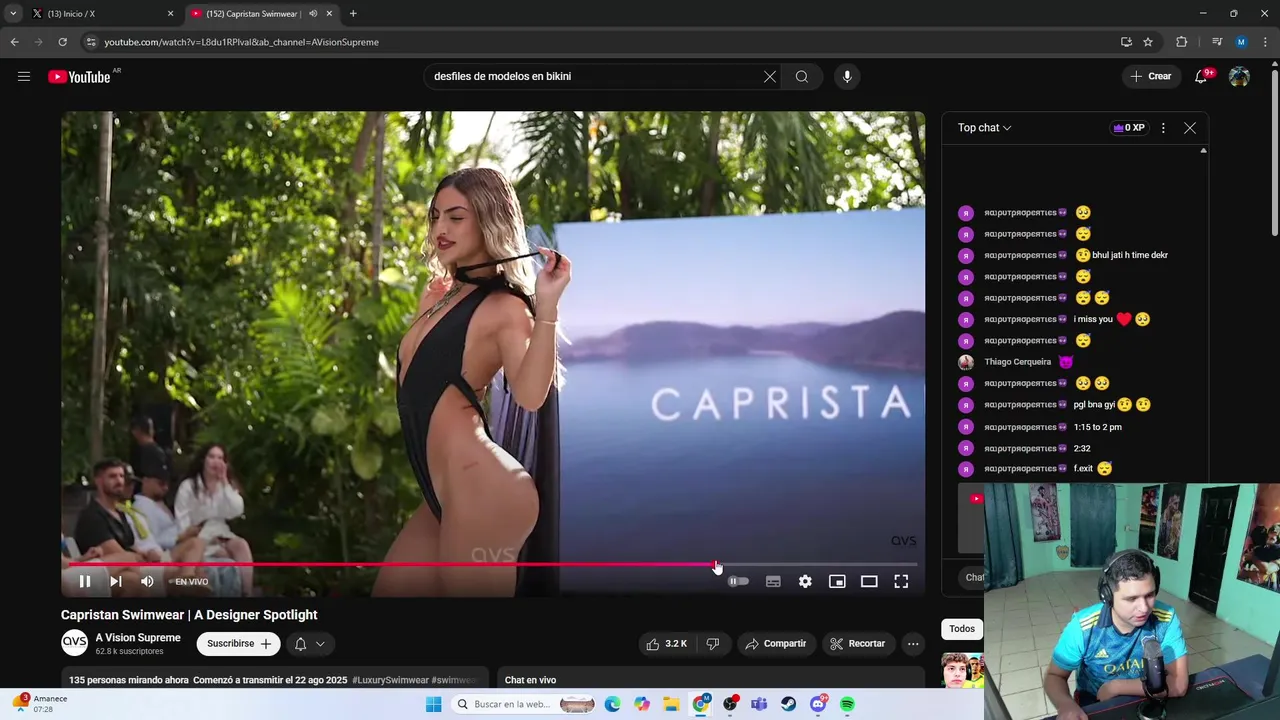
Task: Open a new browser tab
Action: coord(353,14)
